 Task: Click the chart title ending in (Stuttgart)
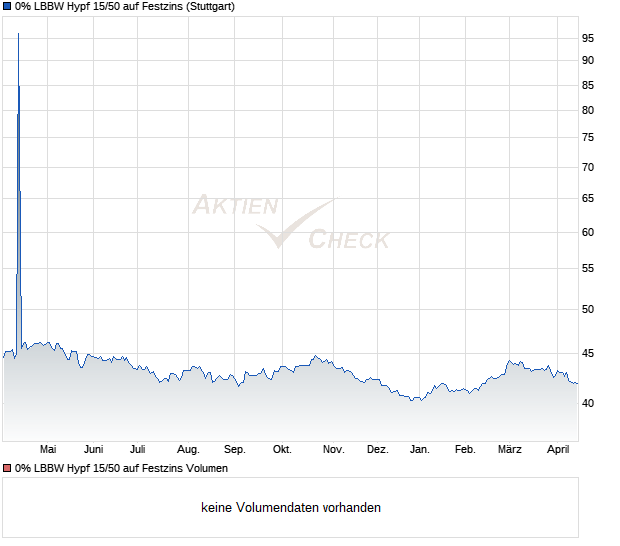[126, 6]
